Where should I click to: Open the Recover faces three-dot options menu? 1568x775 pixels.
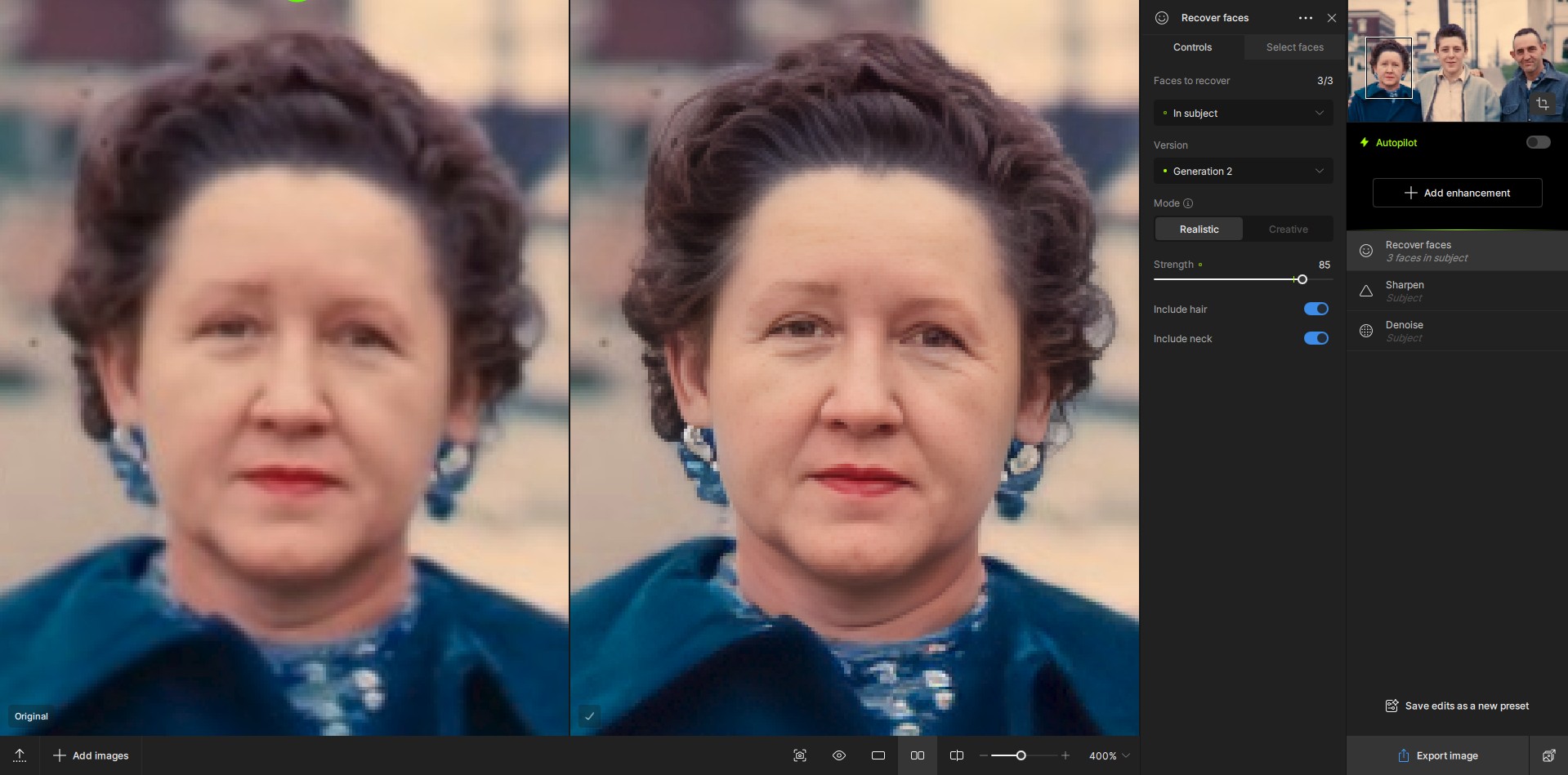click(1306, 18)
